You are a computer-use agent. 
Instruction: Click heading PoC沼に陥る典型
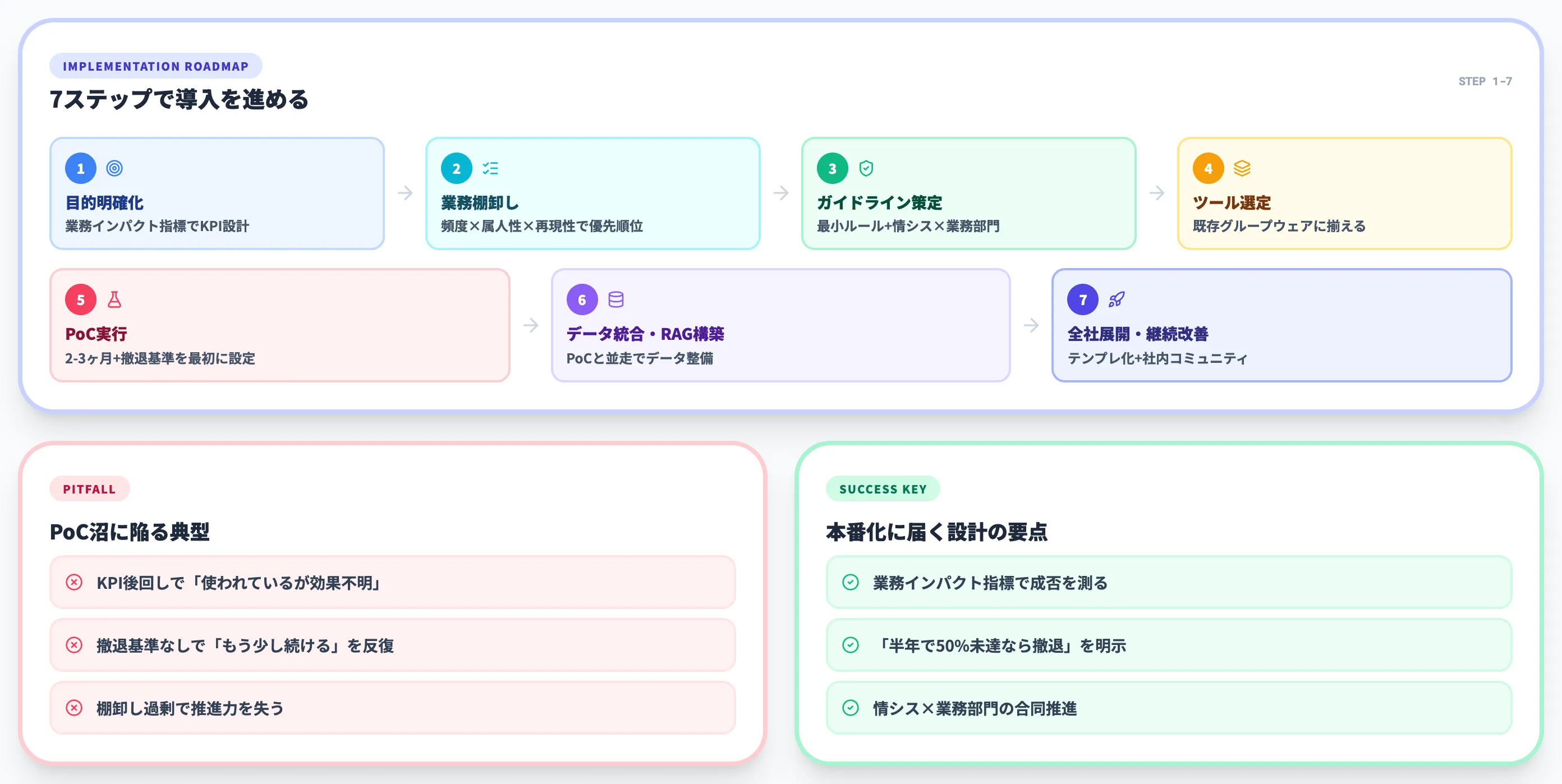coord(130,531)
